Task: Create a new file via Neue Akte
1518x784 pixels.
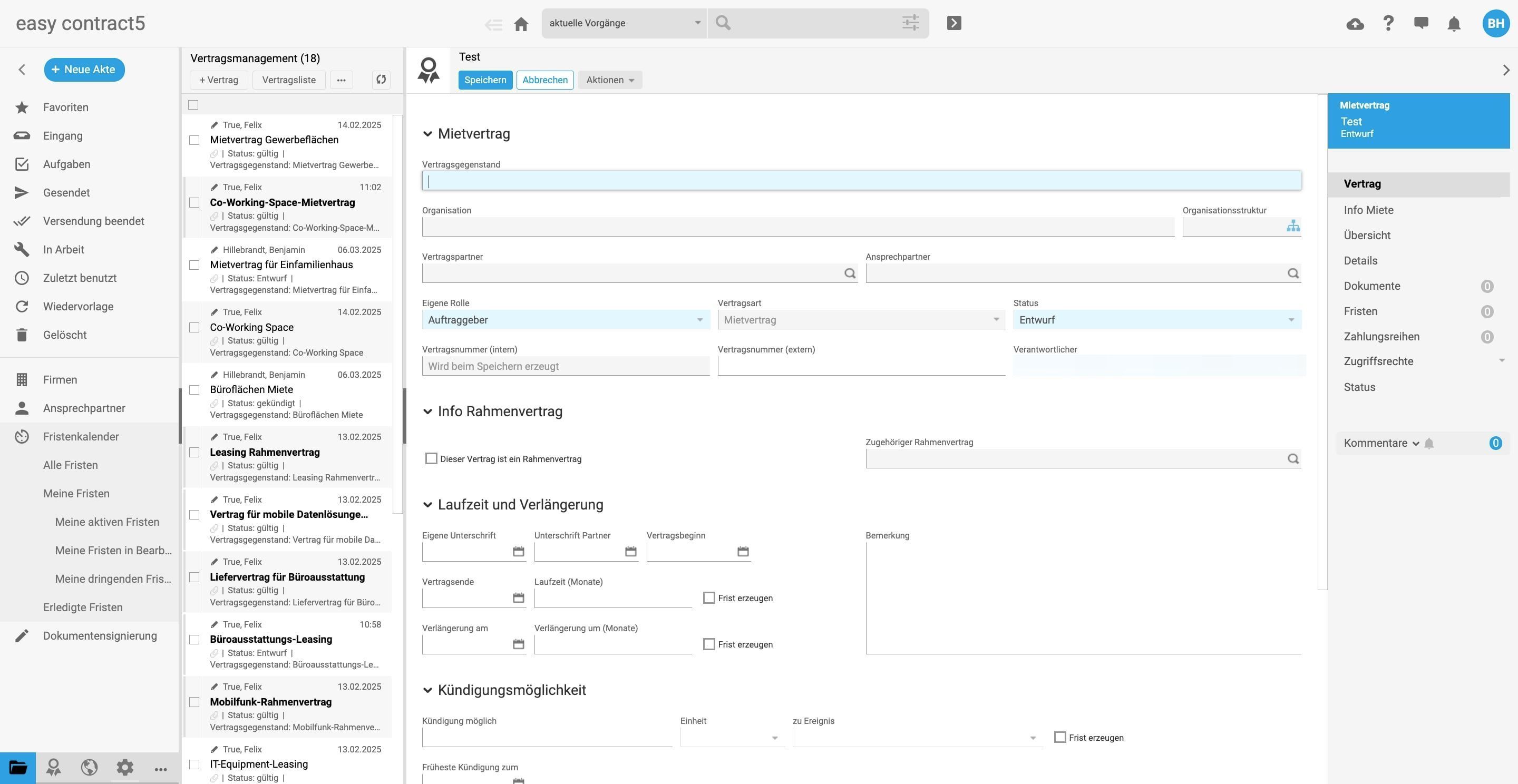Action: pyautogui.click(x=84, y=69)
